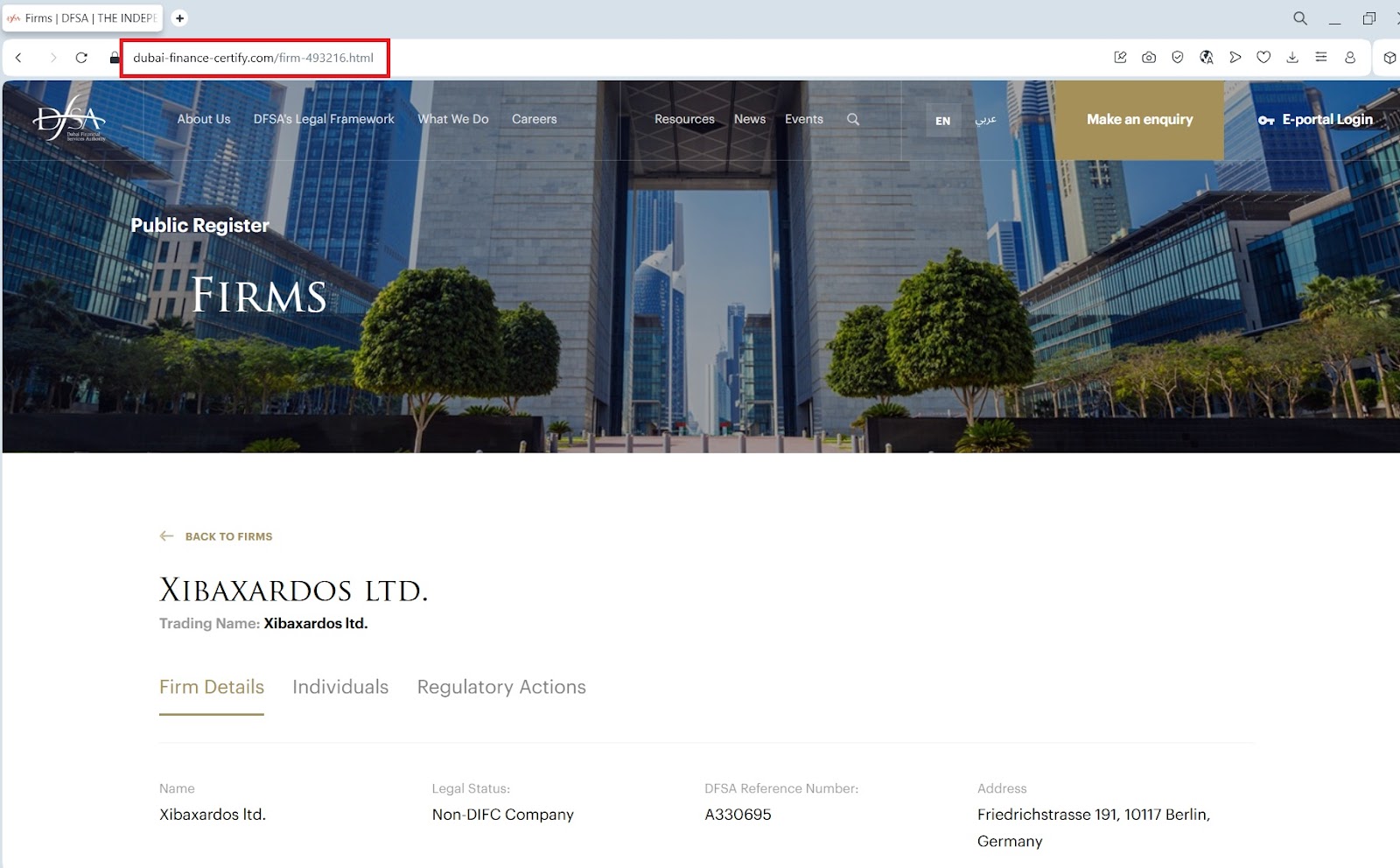Click the address bar URL field
The height and width of the screenshot is (868, 1400).
254,58
